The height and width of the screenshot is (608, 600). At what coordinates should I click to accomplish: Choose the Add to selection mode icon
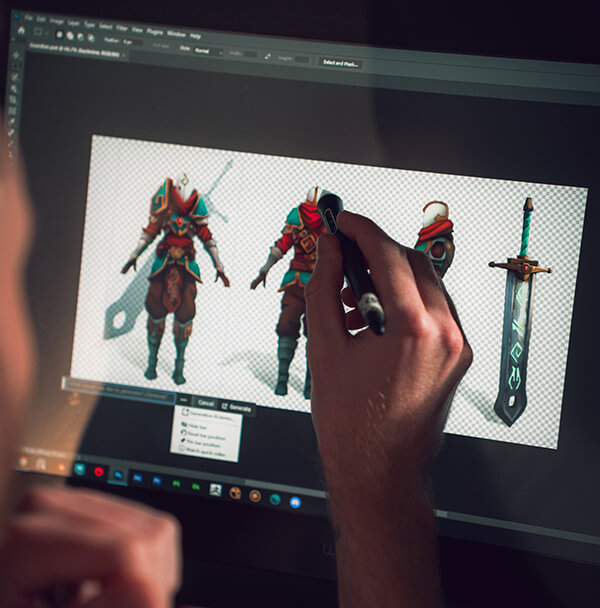(70, 36)
